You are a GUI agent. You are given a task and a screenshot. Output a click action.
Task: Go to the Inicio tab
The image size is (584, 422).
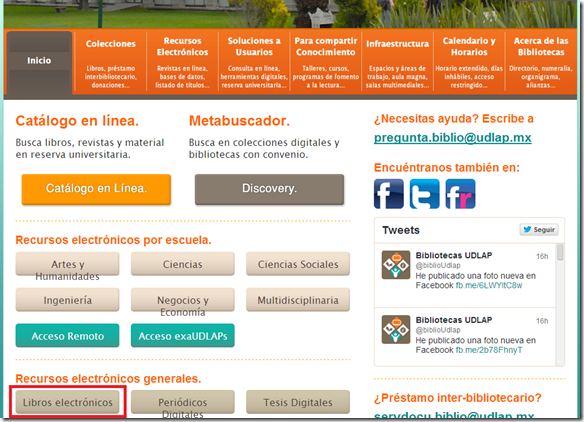(x=39, y=61)
